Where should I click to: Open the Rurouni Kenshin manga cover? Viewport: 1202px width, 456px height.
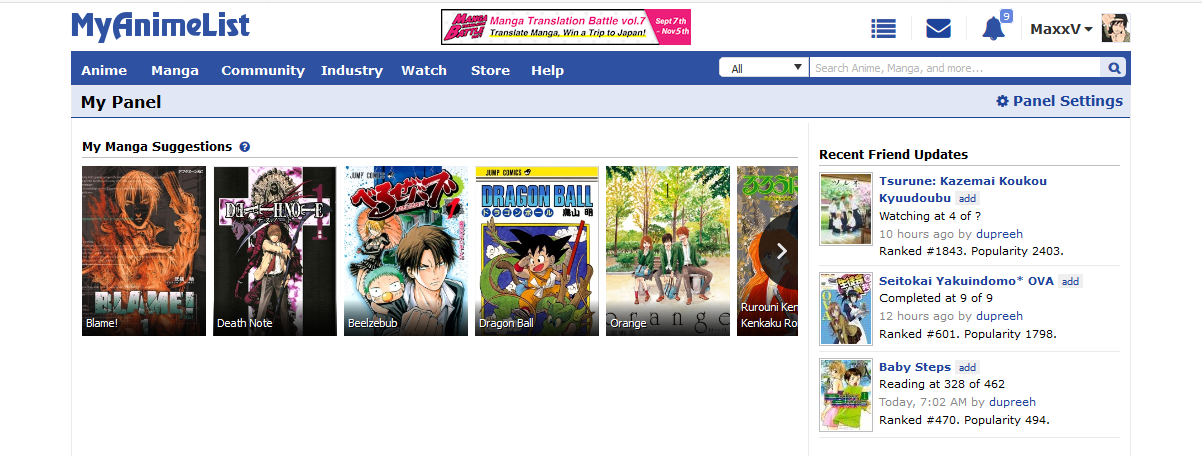(x=767, y=251)
